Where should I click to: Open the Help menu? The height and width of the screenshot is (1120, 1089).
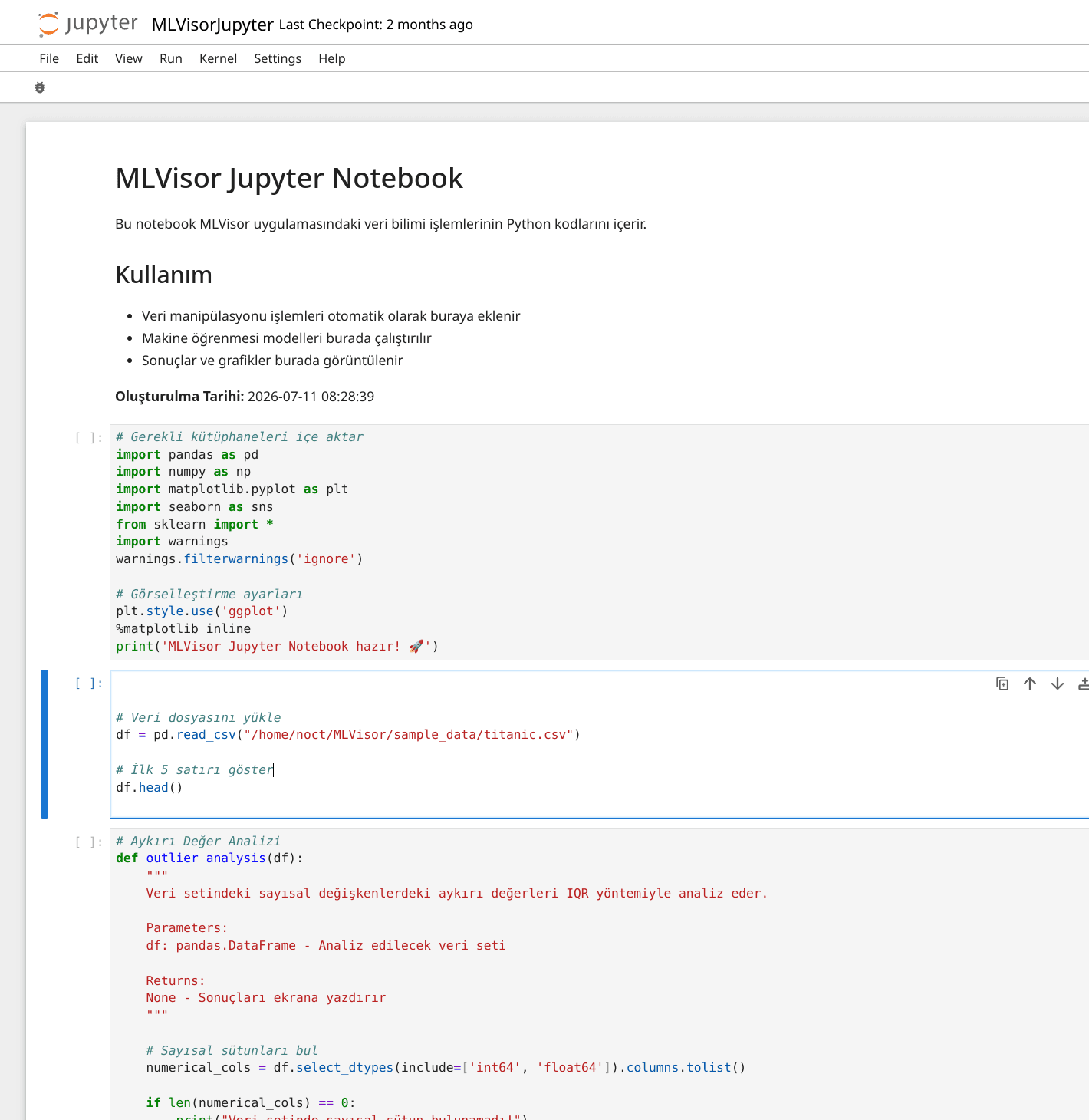[332, 58]
